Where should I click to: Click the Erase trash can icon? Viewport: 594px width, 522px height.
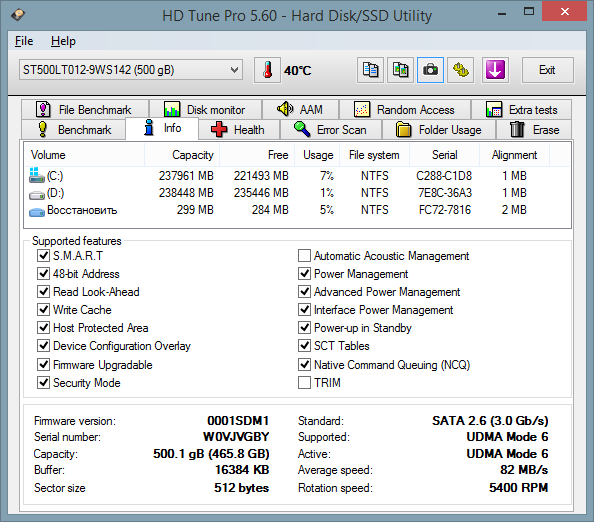(x=517, y=129)
